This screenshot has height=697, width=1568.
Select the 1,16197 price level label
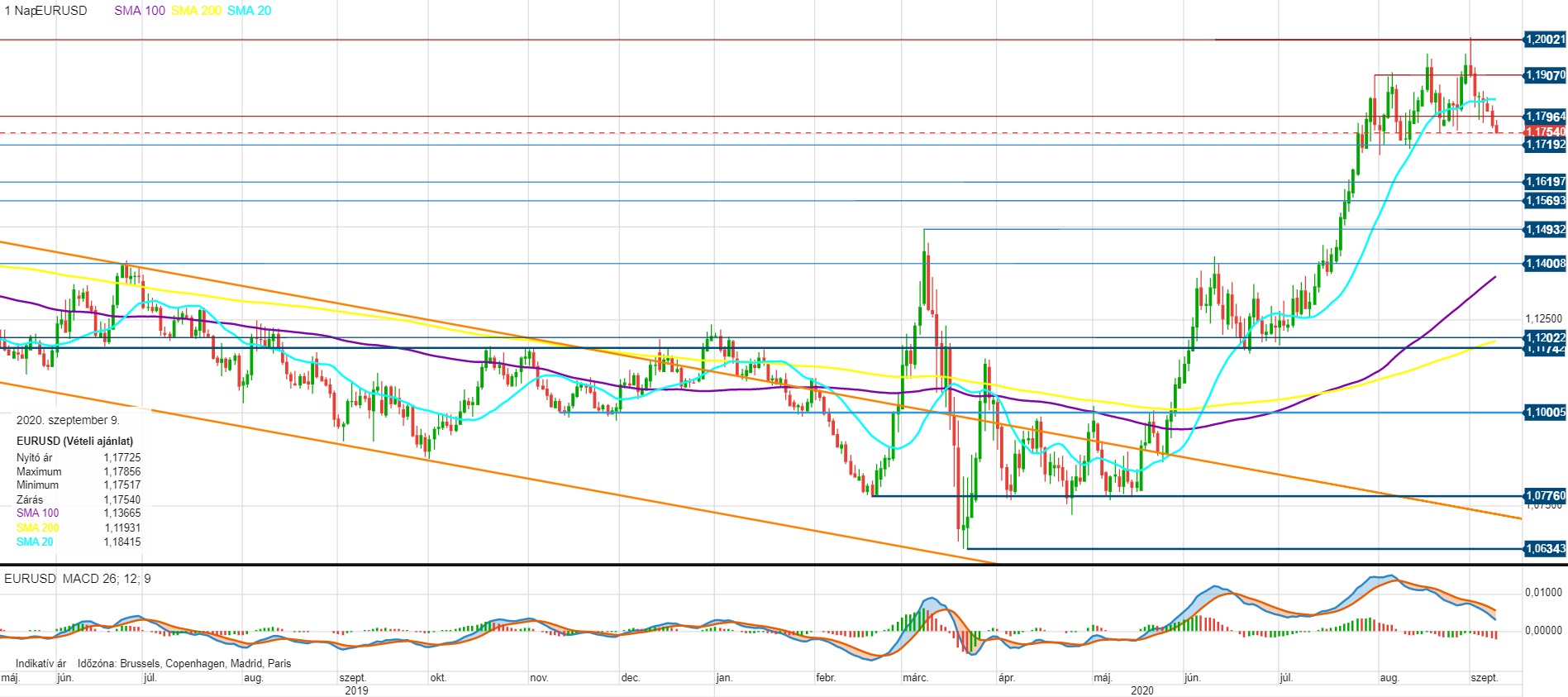[x=1545, y=182]
